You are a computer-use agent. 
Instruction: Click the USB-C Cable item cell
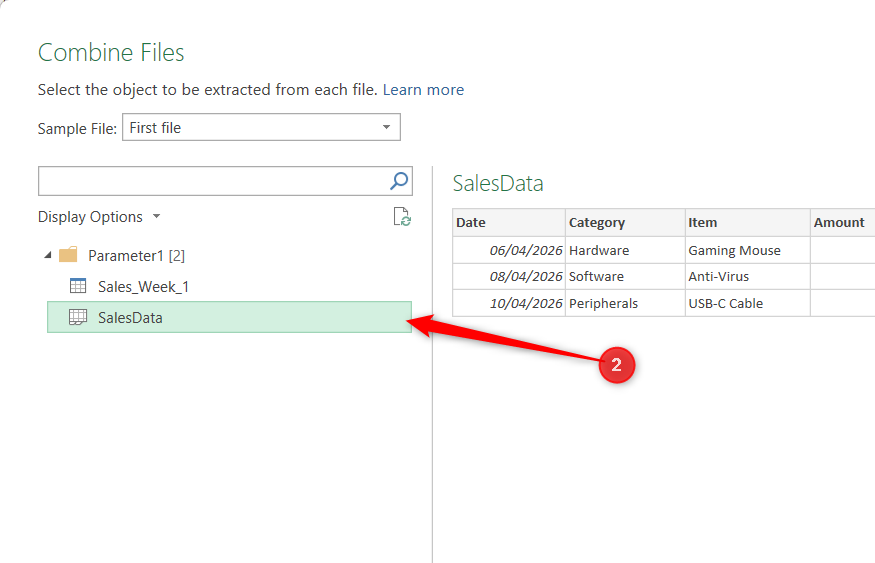coord(747,303)
